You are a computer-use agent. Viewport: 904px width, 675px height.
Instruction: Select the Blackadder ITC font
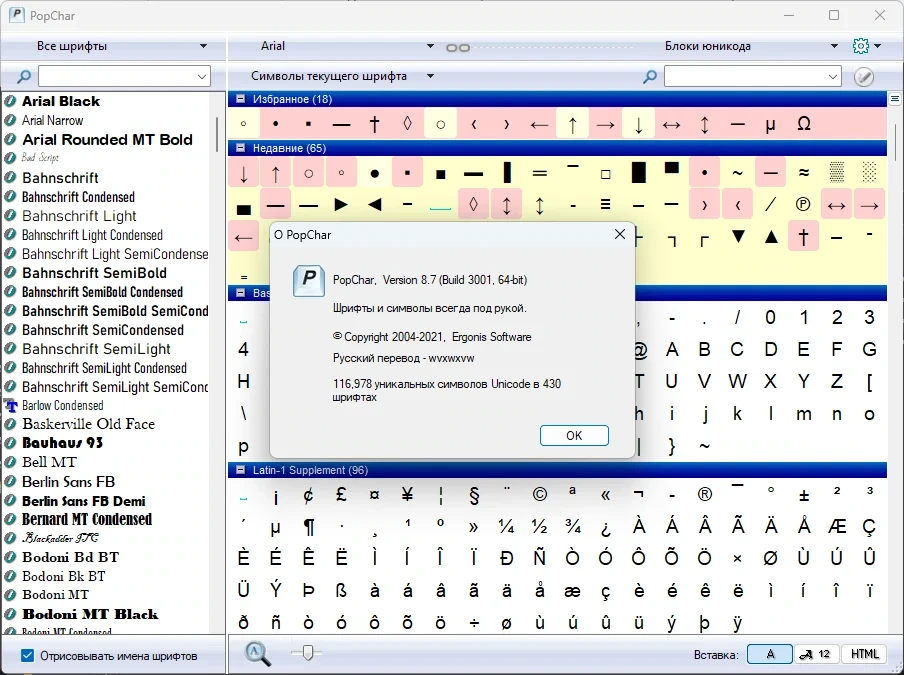61,538
